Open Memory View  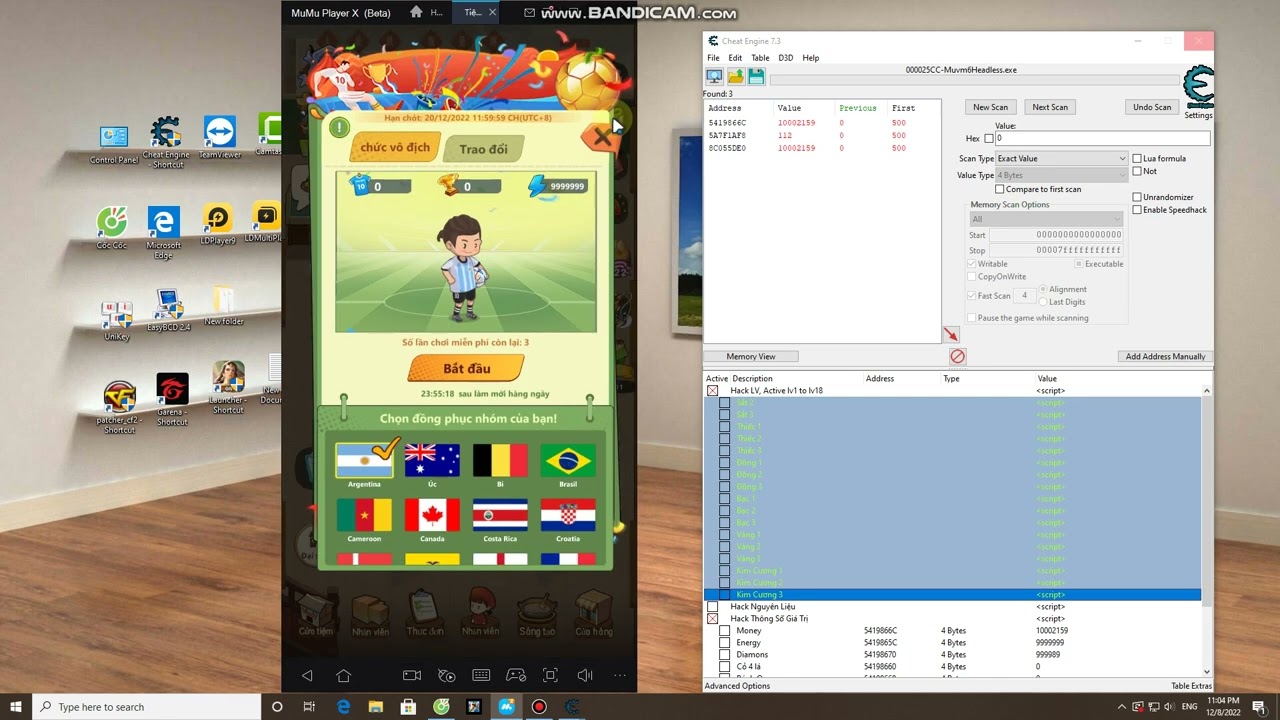(751, 356)
